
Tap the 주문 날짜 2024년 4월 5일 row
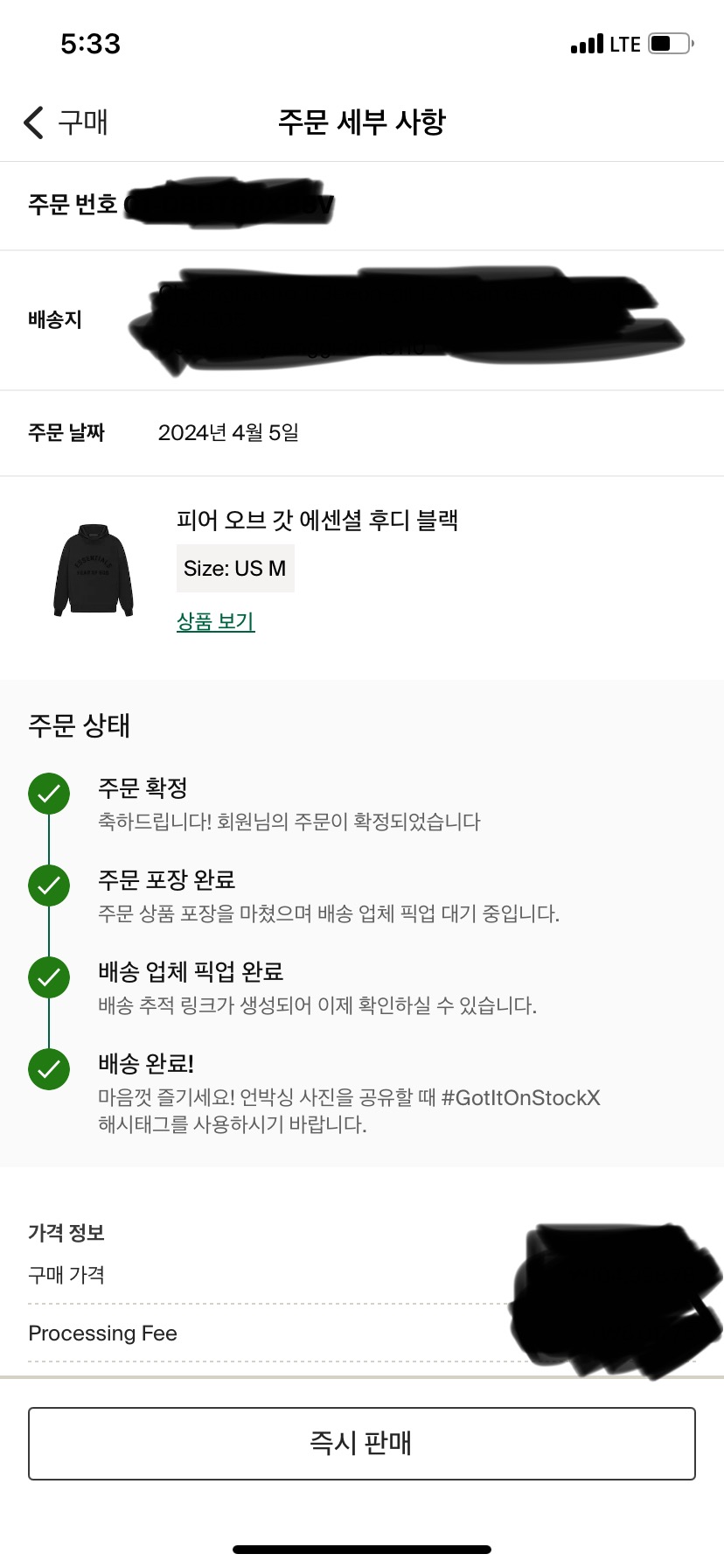(x=362, y=433)
